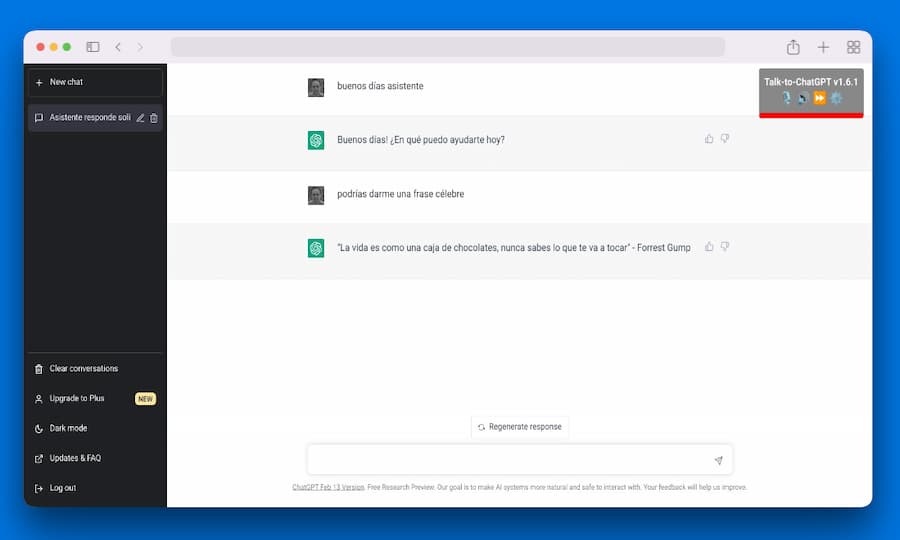Viewport: 900px width, 540px height.
Task: Click the ChatGPT logo beside the Forrest Gump quote
Action: click(316, 248)
